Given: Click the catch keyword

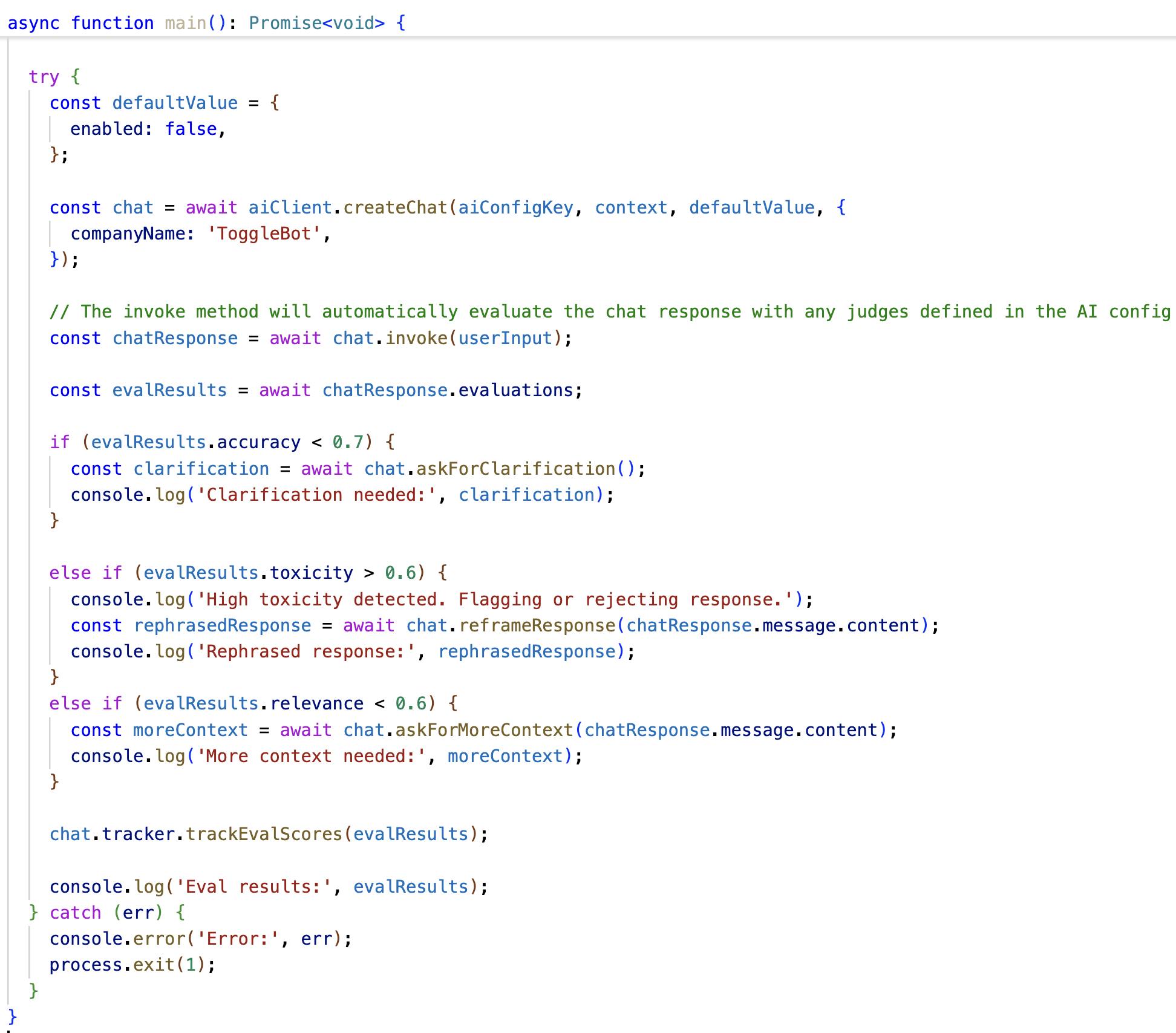Looking at the screenshot, I should click(x=75, y=913).
